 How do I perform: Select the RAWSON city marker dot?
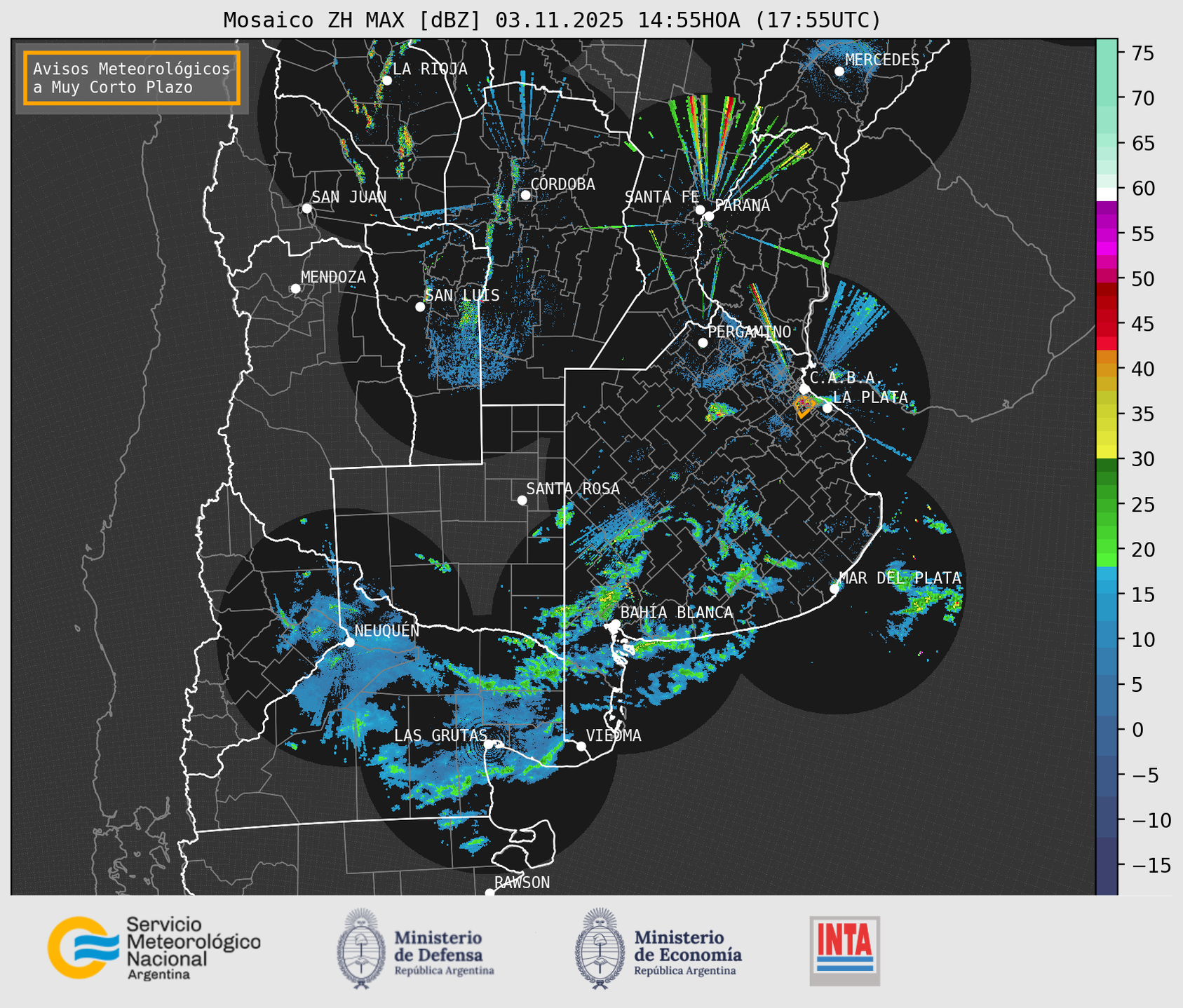(489, 893)
